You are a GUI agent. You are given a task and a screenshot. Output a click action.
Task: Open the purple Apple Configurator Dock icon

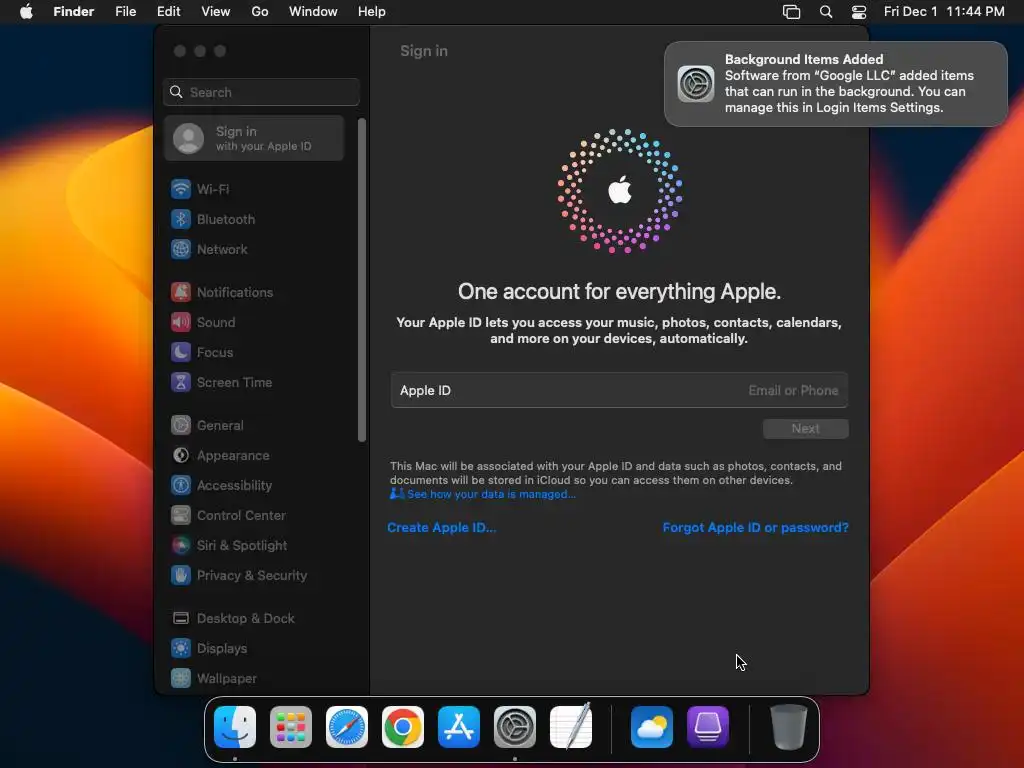click(708, 727)
